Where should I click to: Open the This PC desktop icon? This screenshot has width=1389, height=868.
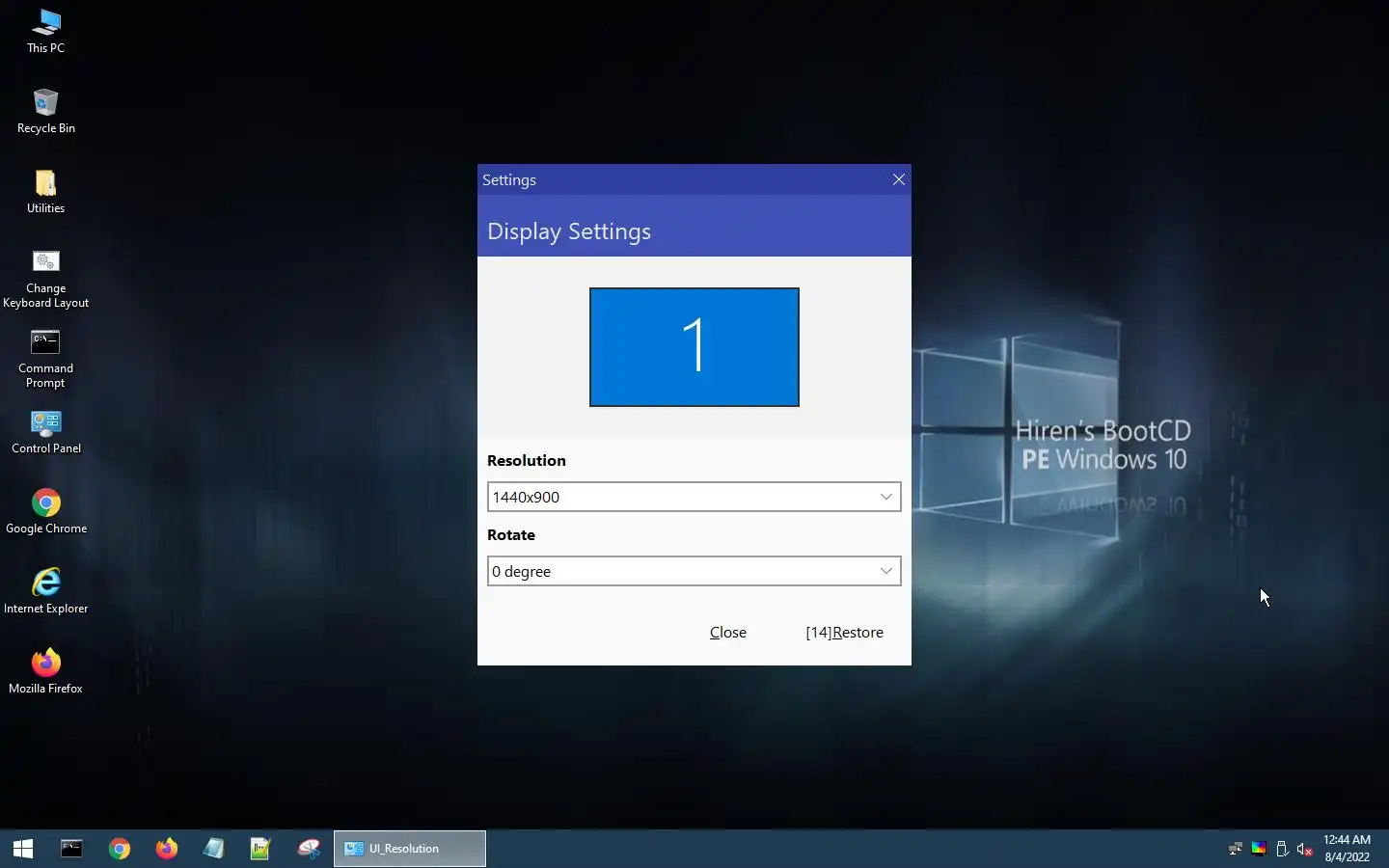[x=45, y=31]
